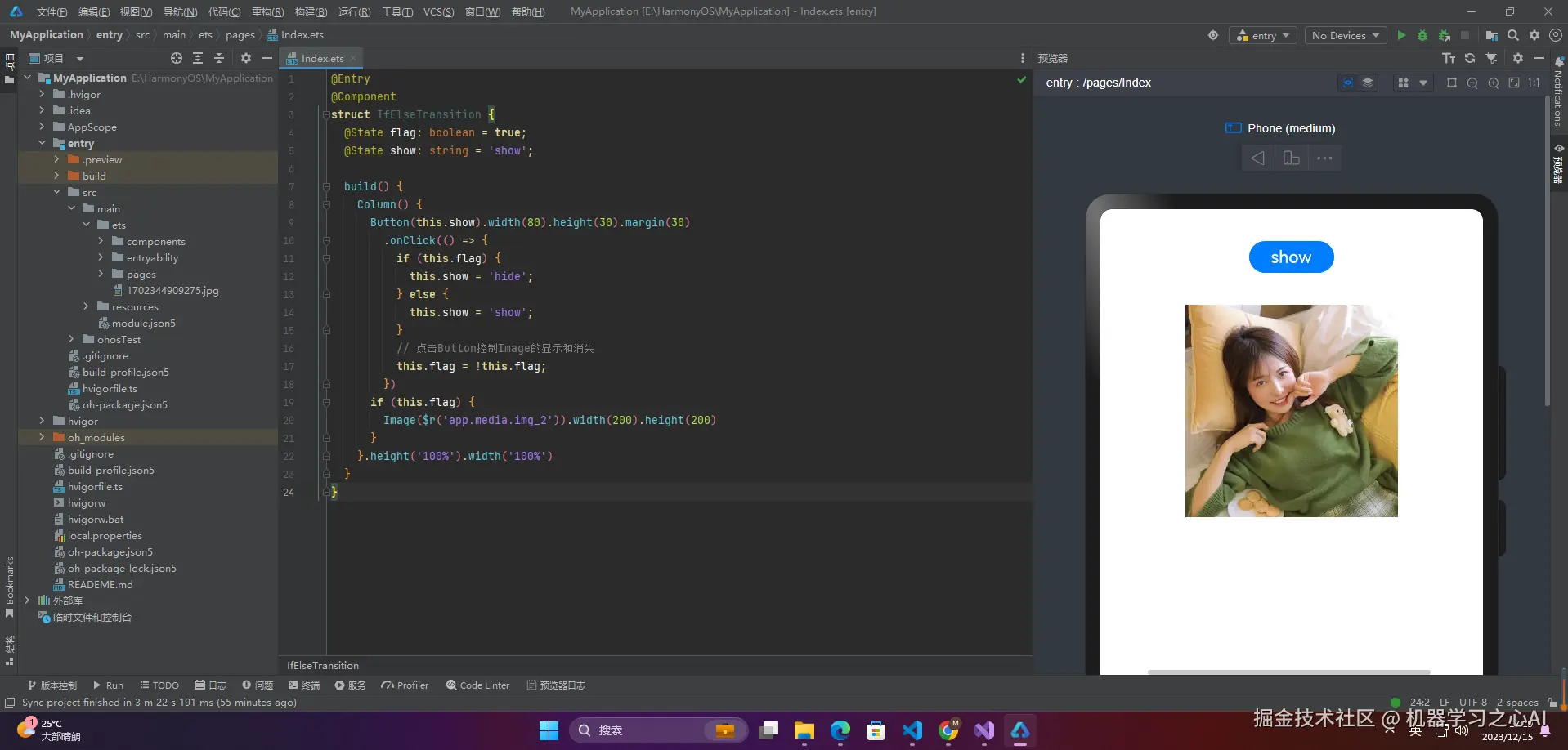This screenshot has width=1568, height=750.
Task: Click the preview image of the girl
Action: pyautogui.click(x=1291, y=410)
